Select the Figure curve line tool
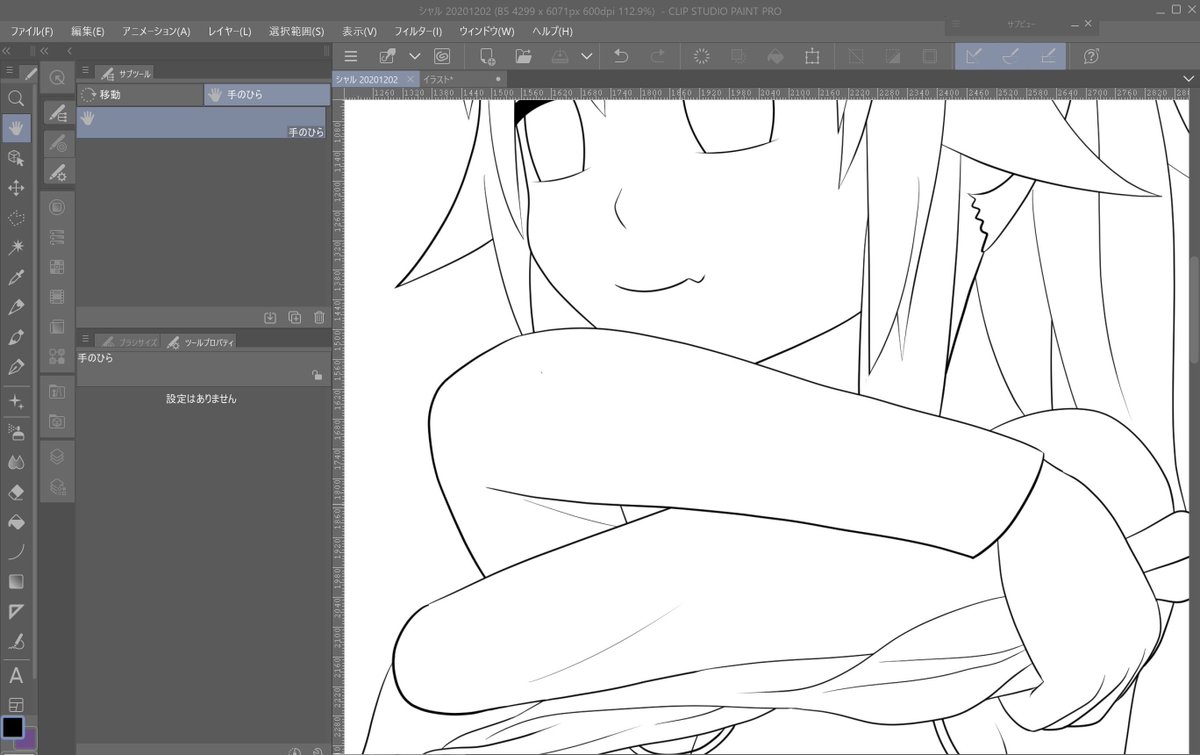This screenshot has height=755, width=1200. point(16,551)
